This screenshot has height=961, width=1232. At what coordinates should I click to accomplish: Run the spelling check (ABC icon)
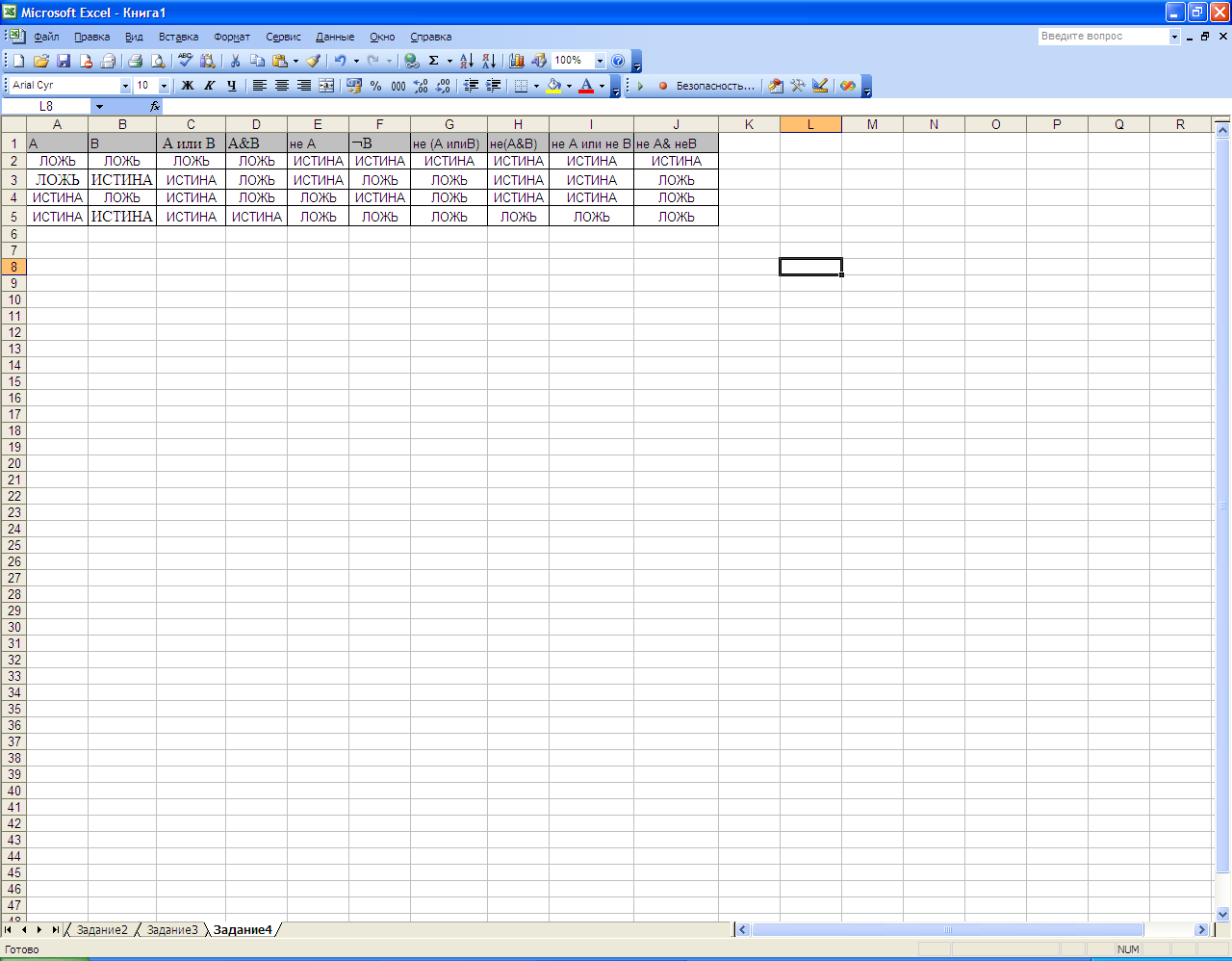[x=186, y=61]
